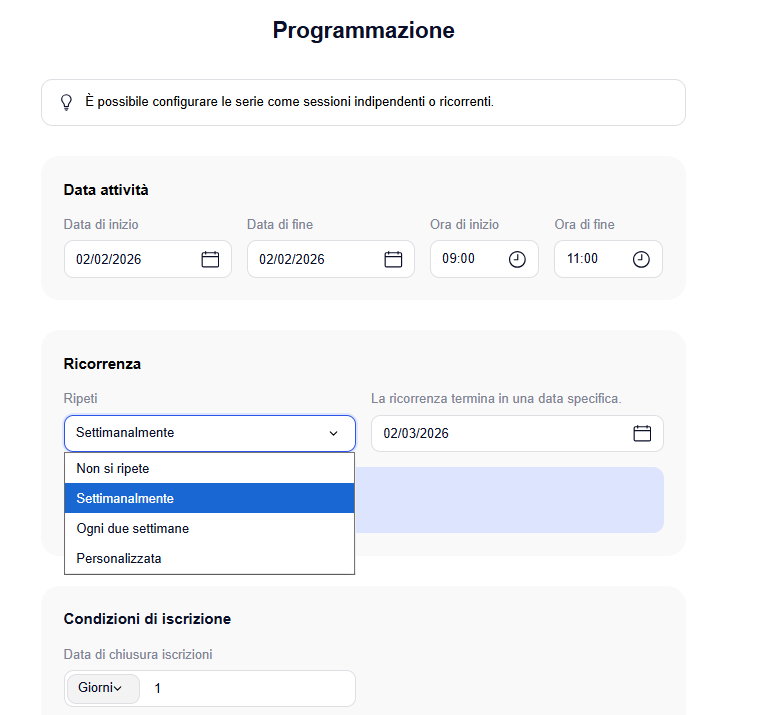Open calendar picker for Data di fine
Screen dimensions: 760x715
(x=393, y=259)
